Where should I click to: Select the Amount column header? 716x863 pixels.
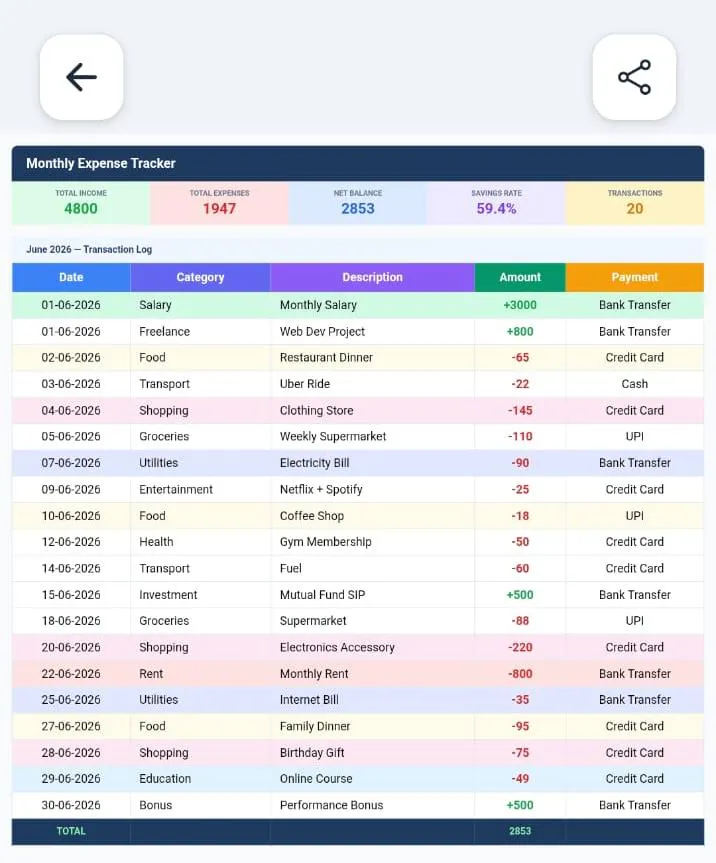coord(520,277)
